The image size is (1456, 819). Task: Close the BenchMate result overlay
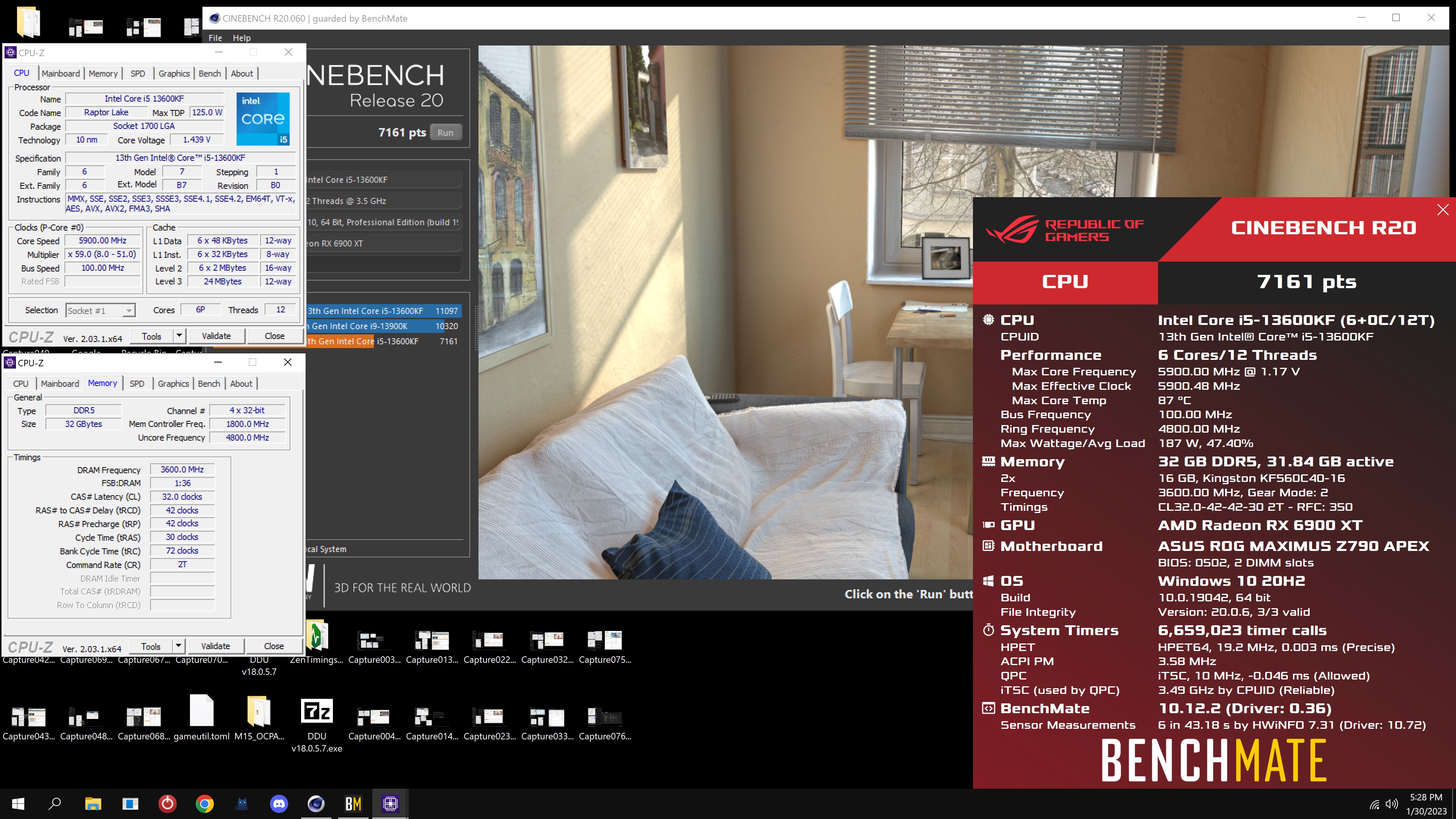coord(1443,210)
